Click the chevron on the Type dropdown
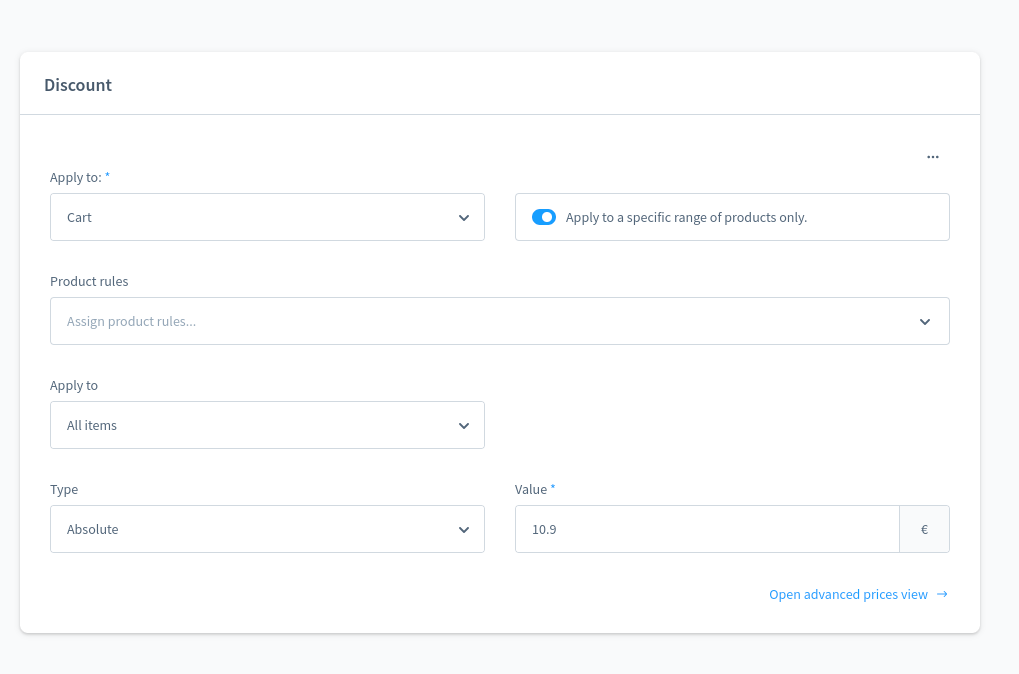This screenshot has height=674, width=1019. pos(463,528)
